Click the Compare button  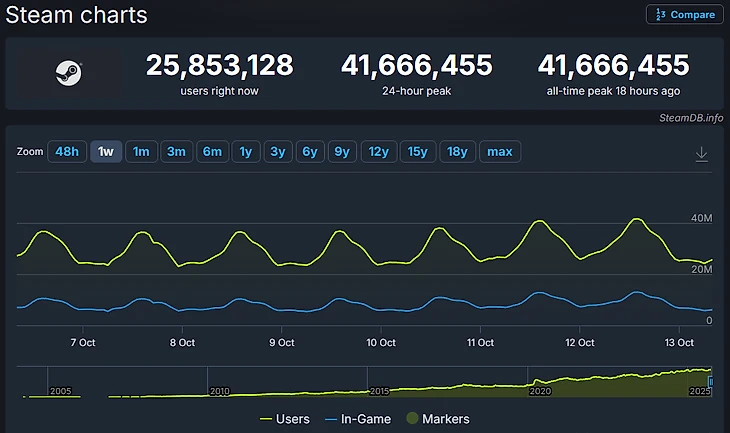684,14
